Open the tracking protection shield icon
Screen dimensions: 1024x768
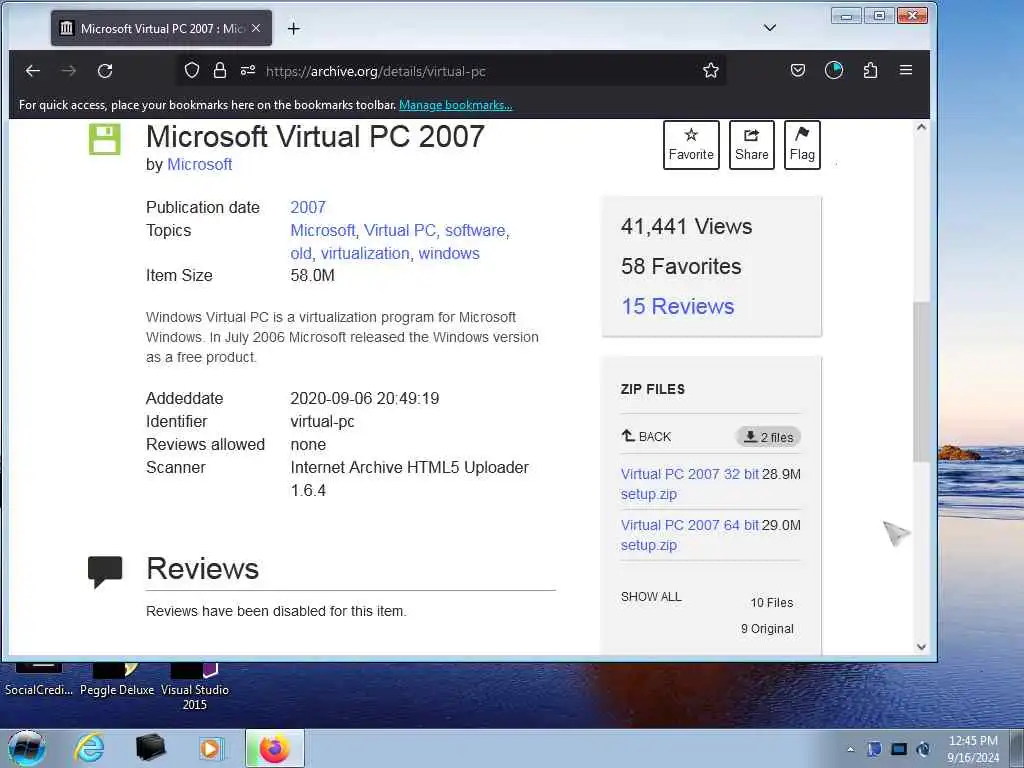pyautogui.click(x=191, y=71)
